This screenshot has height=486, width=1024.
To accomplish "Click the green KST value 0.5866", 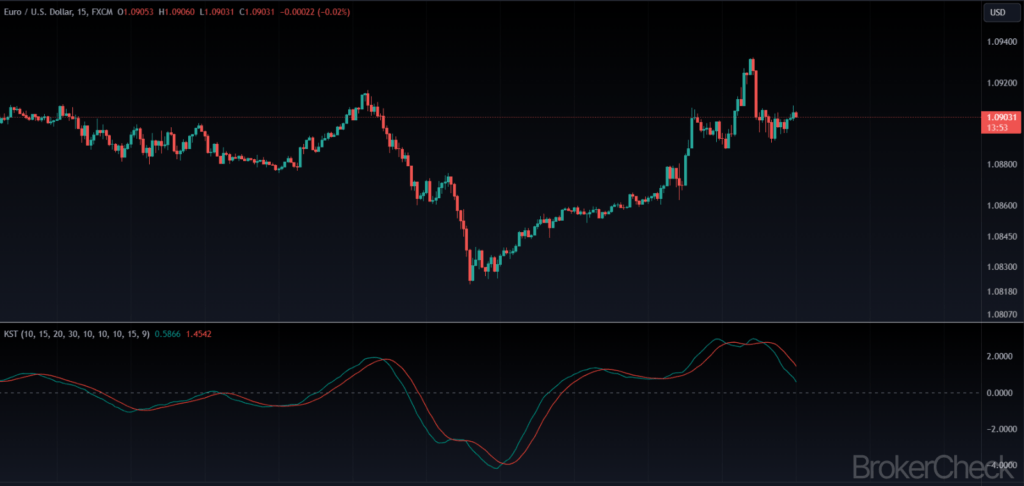I will [x=167, y=335].
